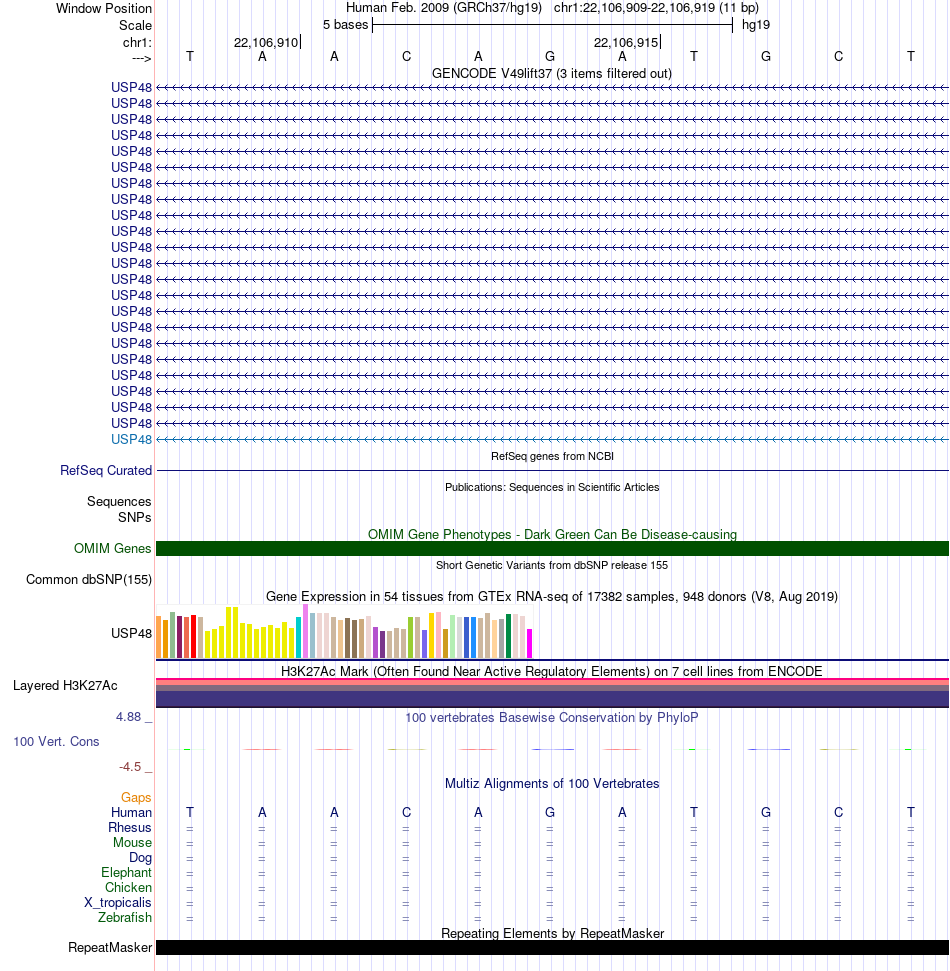Click the dark purple H3K27Ac signal band

pos(552,699)
